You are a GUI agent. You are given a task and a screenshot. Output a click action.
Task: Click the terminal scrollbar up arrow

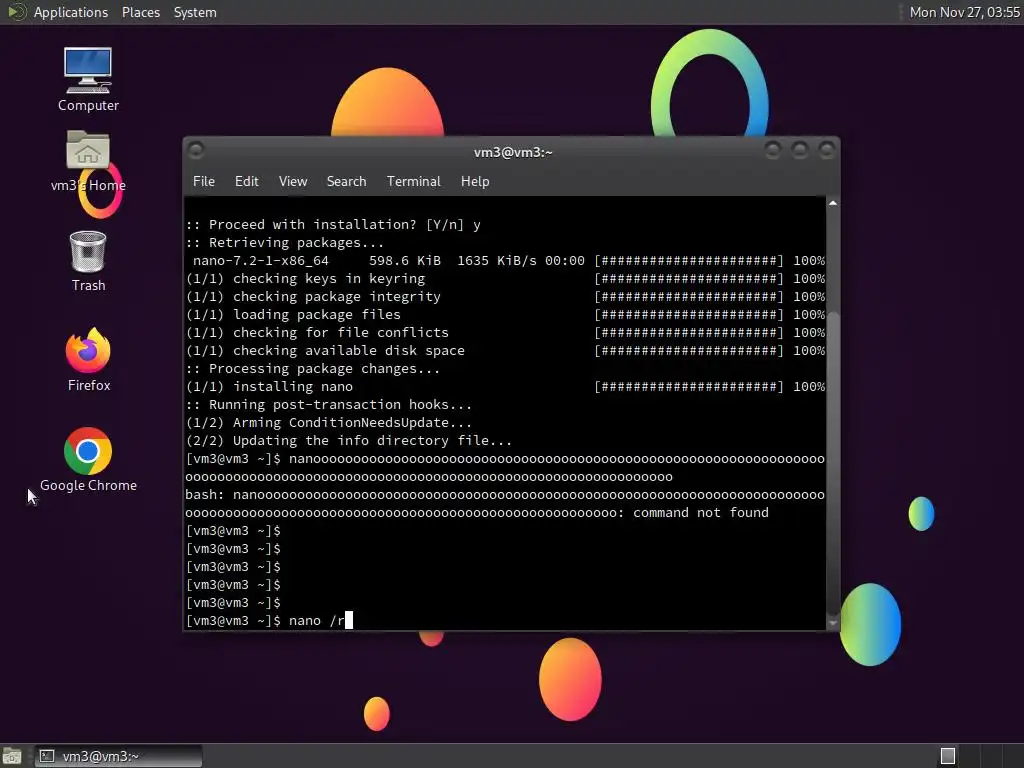tap(833, 203)
